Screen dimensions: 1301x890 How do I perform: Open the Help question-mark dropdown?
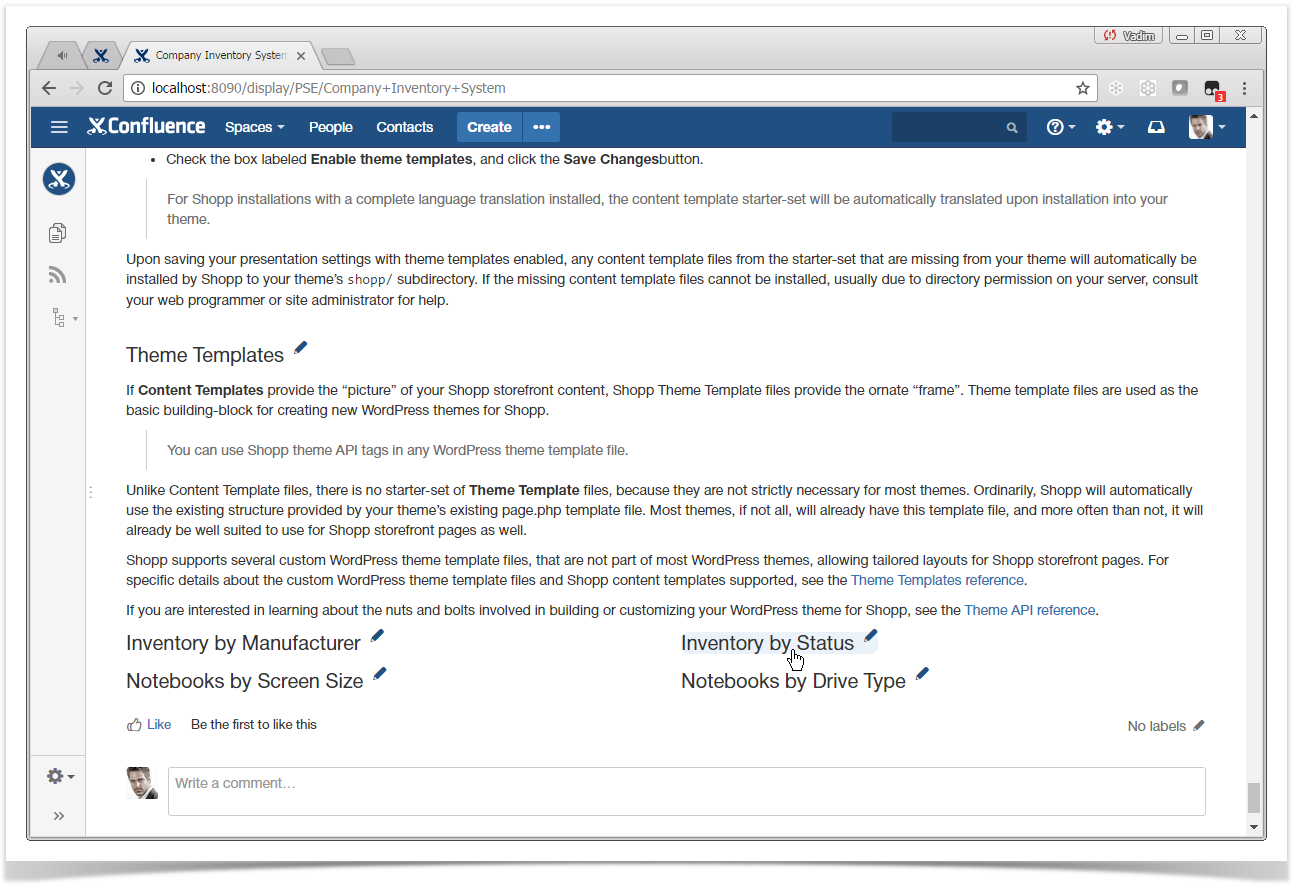pyautogui.click(x=1060, y=127)
